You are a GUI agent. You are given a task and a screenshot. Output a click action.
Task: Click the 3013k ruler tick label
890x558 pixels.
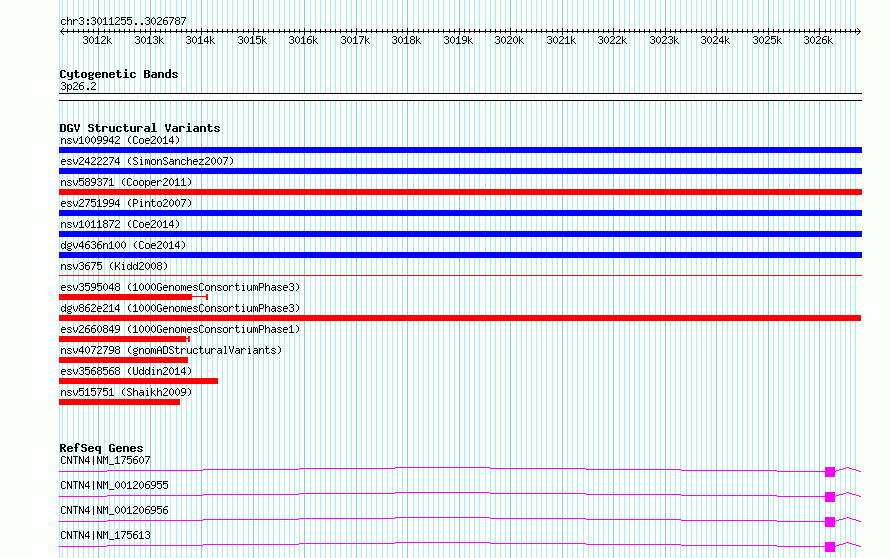coord(149,40)
